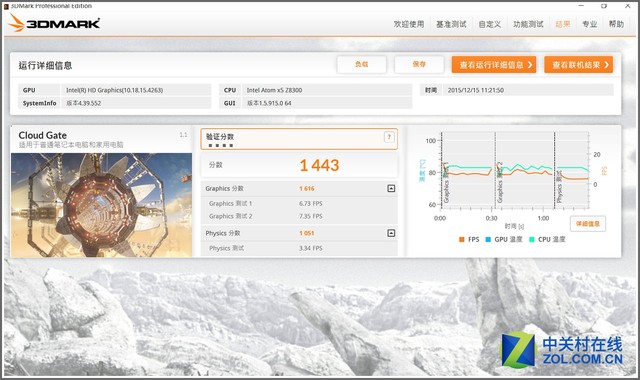640x380 pixels.
Task: Click the 运行详细信息 heading
Action: click(45, 65)
